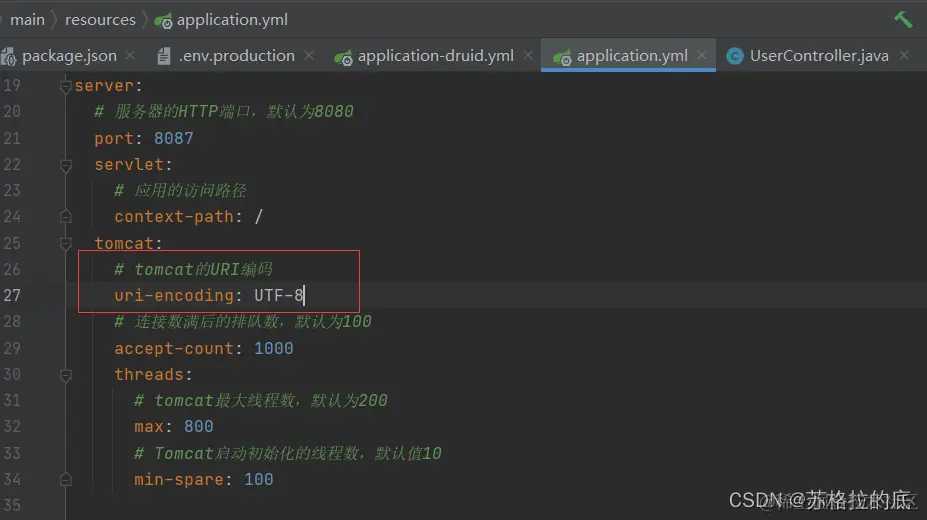Click the comment mentioning 默认为200
Image resolution: width=927 pixels, height=520 pixels.
(261, 401)
